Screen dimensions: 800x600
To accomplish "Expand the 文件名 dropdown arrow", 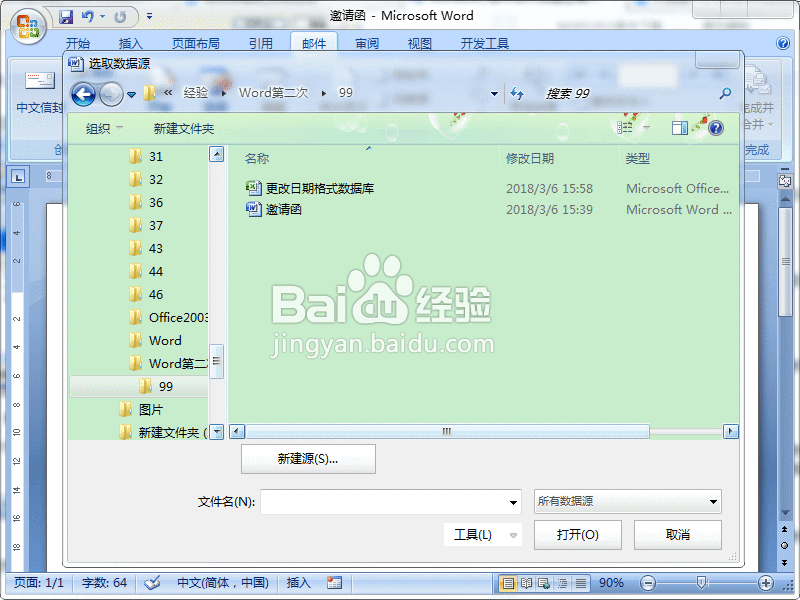I will [513, 502].
